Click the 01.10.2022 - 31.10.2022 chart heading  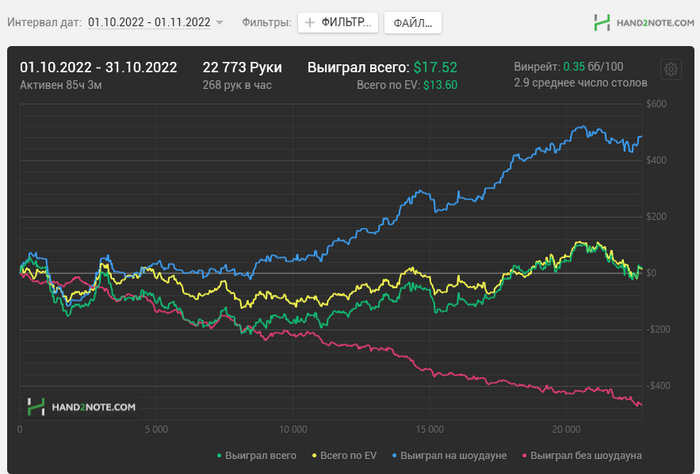point(98,67)
